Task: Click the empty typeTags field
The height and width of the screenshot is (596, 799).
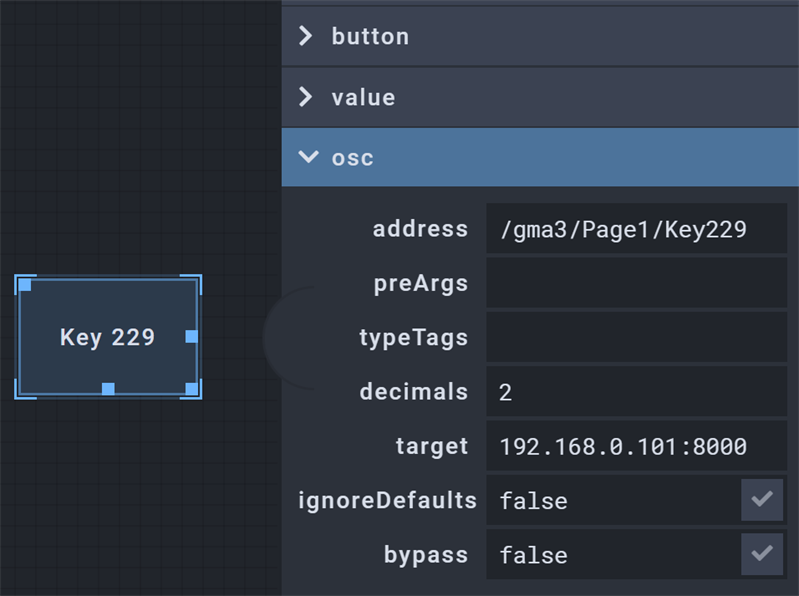Action: pyautogui.click(x=636, y=338)
